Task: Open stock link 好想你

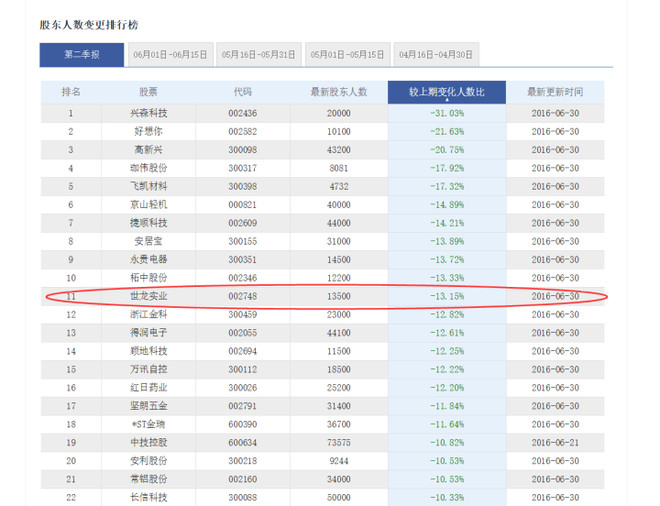Action: click(x=149, y=131)
